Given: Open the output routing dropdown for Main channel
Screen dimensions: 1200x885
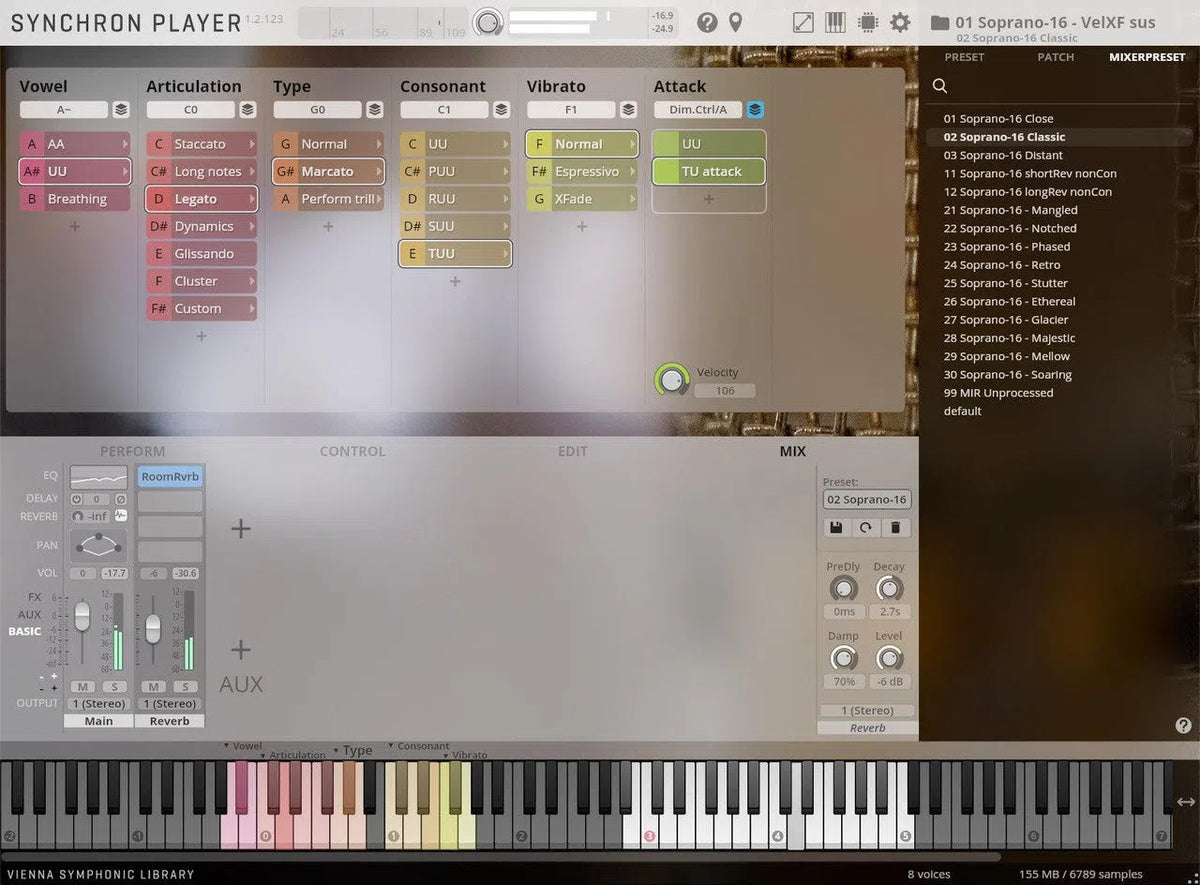Looking at the screenshot, I should [x=98, y=703].
